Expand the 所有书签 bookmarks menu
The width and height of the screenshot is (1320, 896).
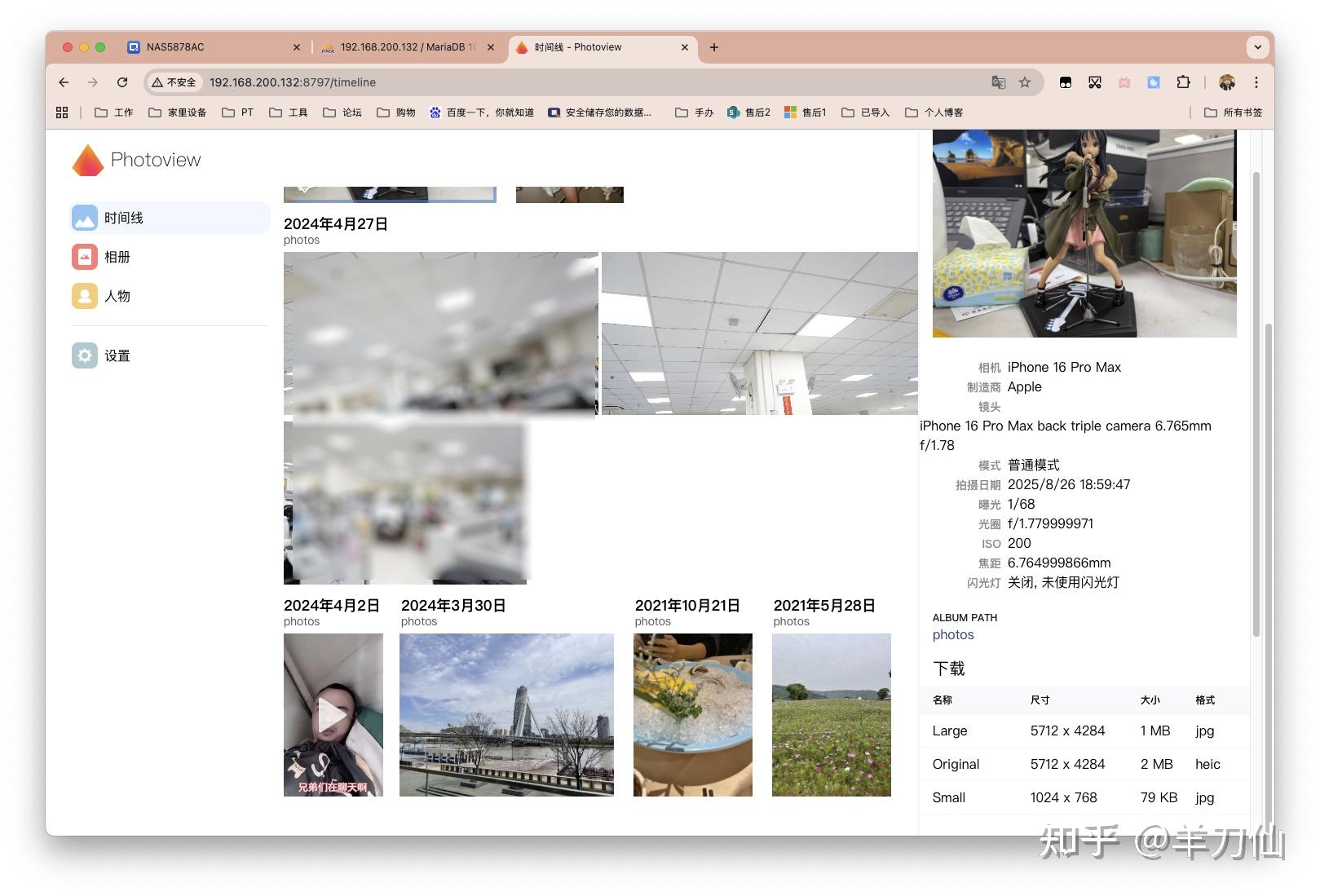[1233, 112]
